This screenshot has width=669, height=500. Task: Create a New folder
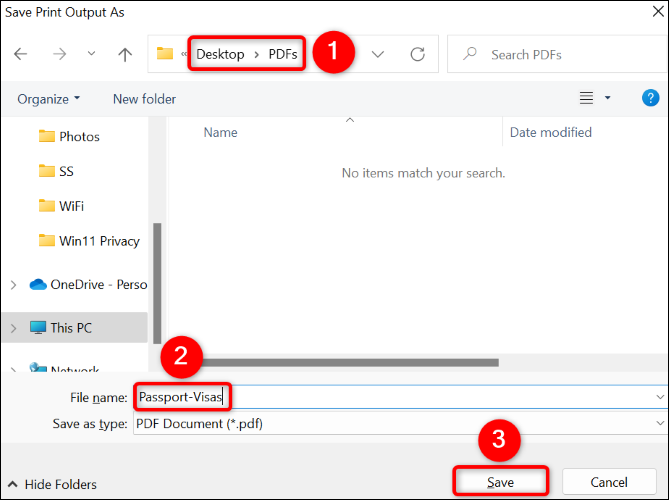pyautogui.click(x=144, y=99)
